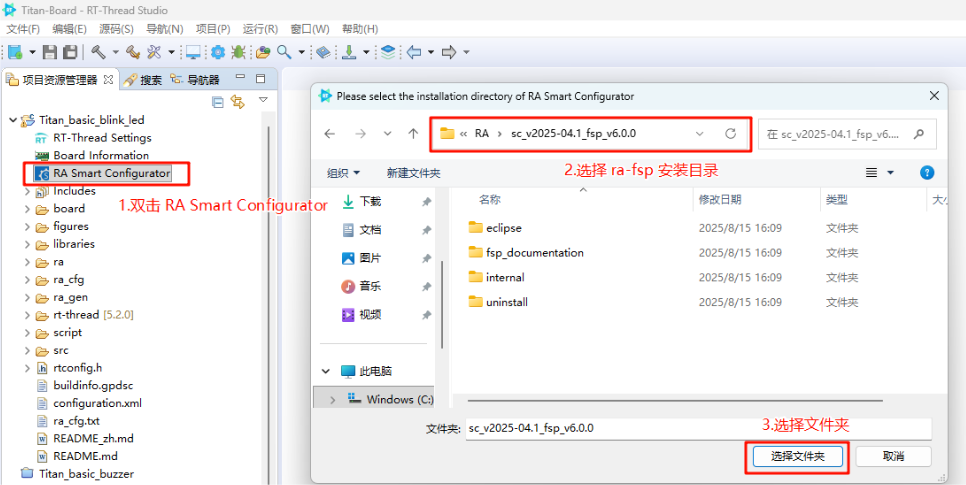Click the 选择文件夹 button
The width and height of the screenshot is (966, 485).
[797, 456]
